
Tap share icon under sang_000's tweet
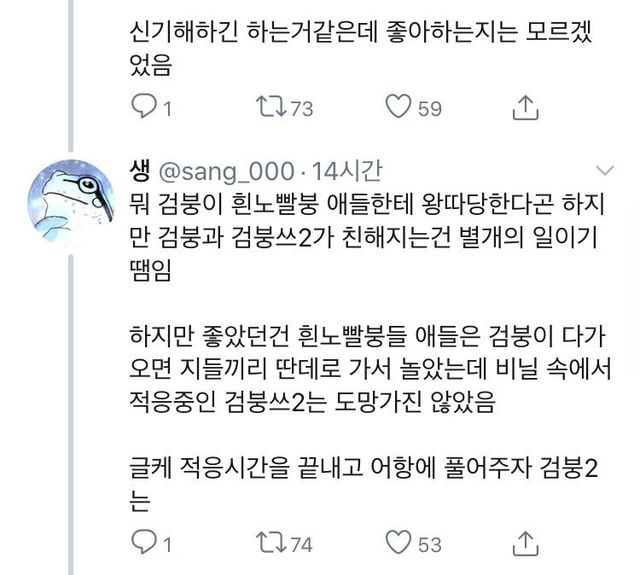click(x=527, y=543)
